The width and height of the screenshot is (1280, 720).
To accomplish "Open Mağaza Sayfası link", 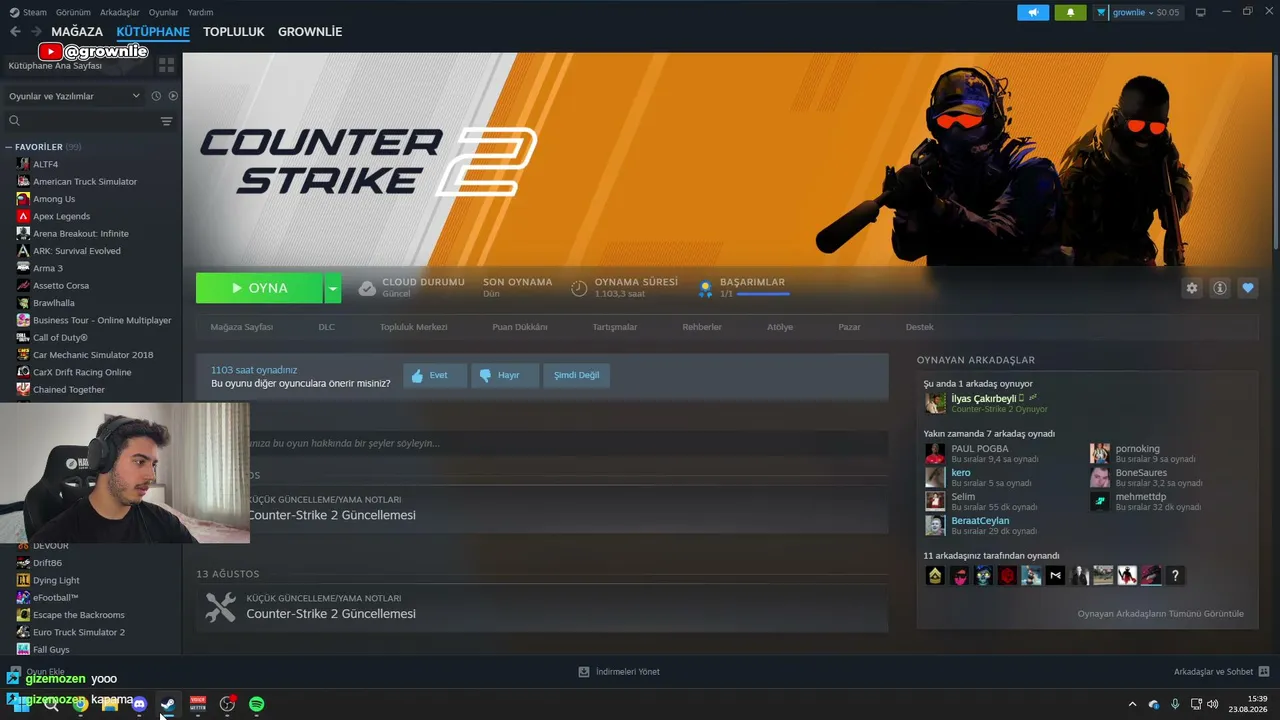I will [x=241, y=327].
